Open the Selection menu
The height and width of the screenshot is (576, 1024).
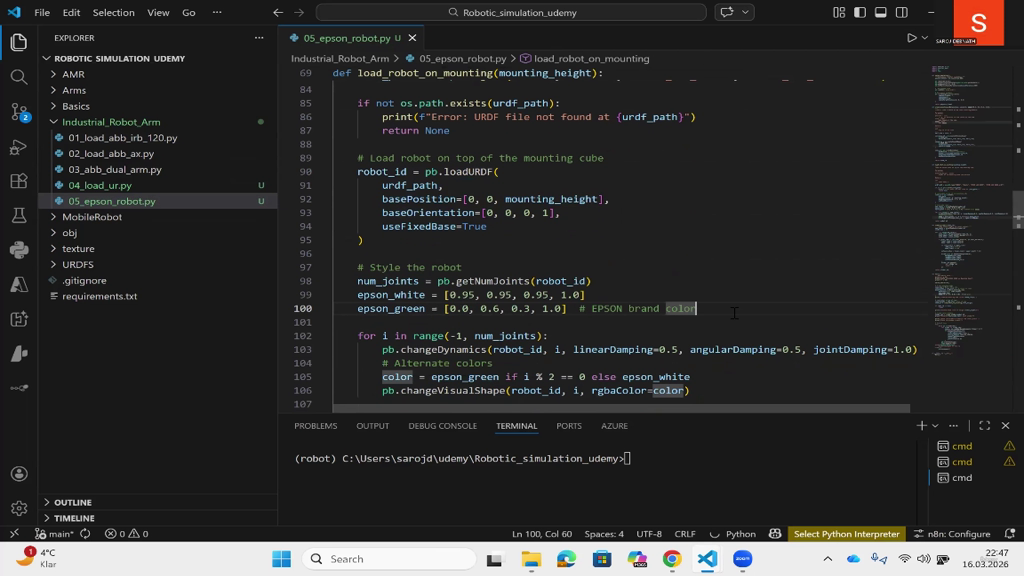[x=114, y=12]
